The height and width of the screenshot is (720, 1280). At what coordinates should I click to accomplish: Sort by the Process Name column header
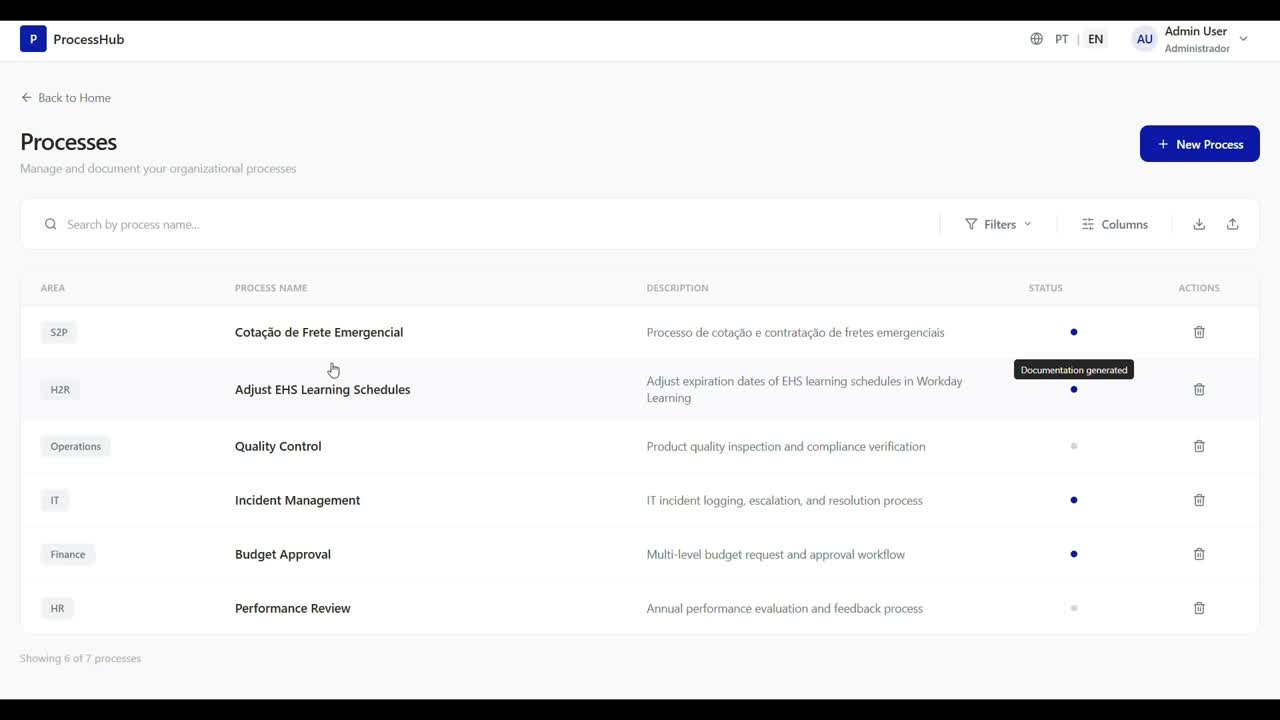click(271, 288)
